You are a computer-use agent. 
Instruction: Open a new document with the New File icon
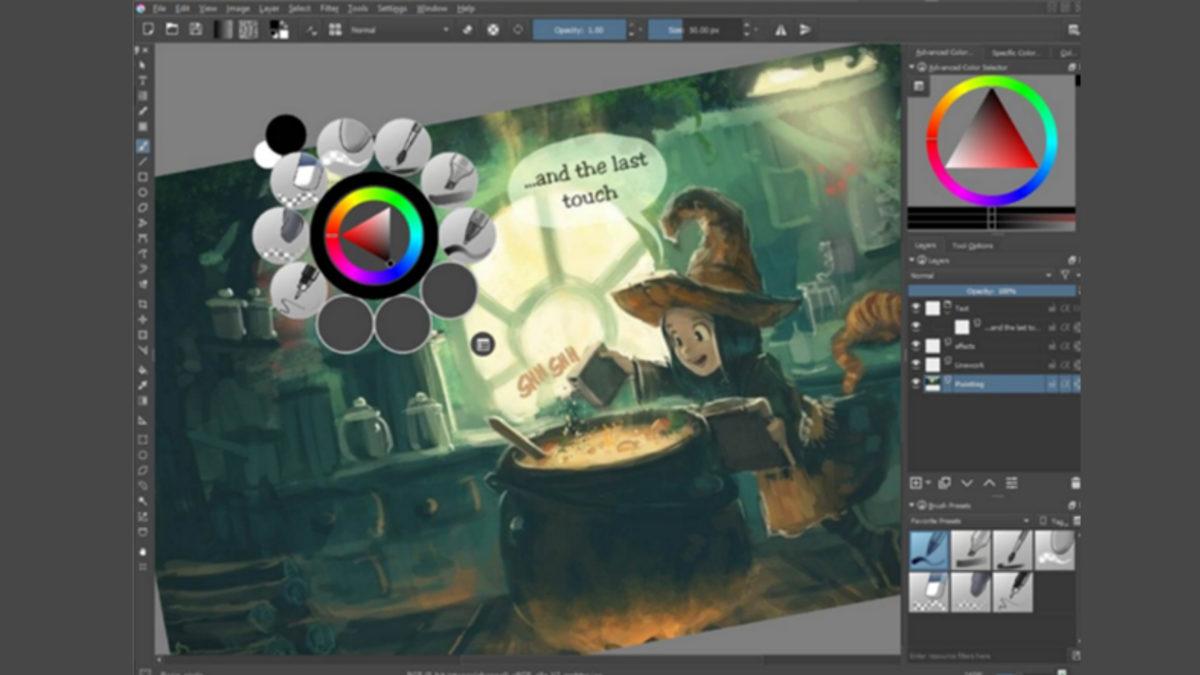point(148,29)
